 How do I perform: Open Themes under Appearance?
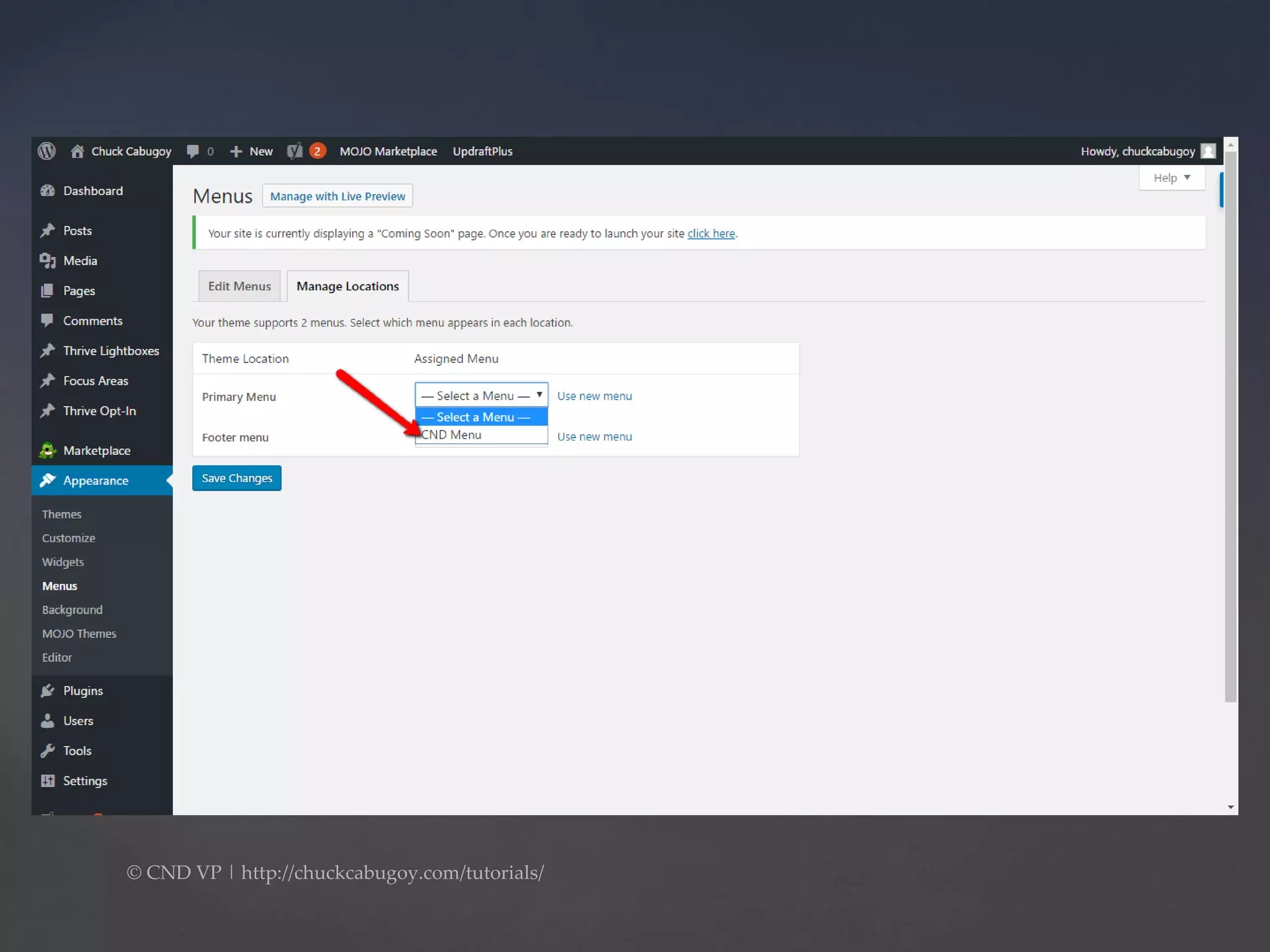(62, 514)
